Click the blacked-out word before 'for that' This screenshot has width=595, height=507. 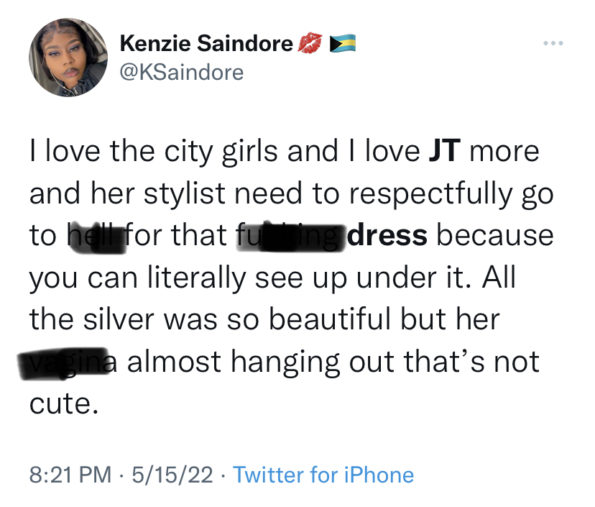(96, 237)
